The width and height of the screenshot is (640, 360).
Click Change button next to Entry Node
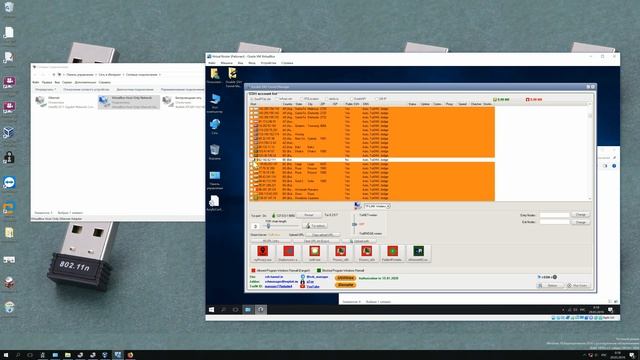point(580,215)
